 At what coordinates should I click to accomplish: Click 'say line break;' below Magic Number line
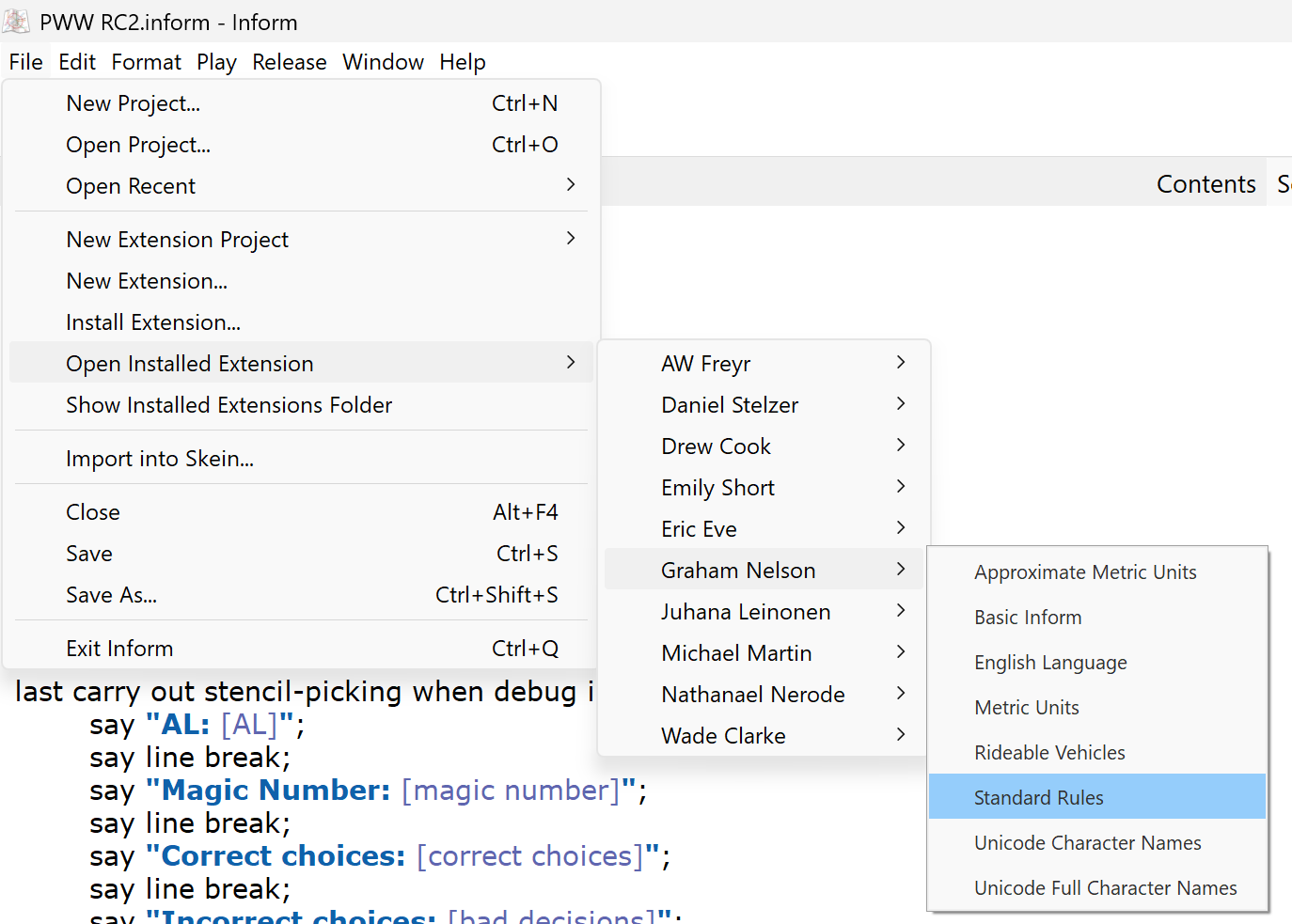190,823
